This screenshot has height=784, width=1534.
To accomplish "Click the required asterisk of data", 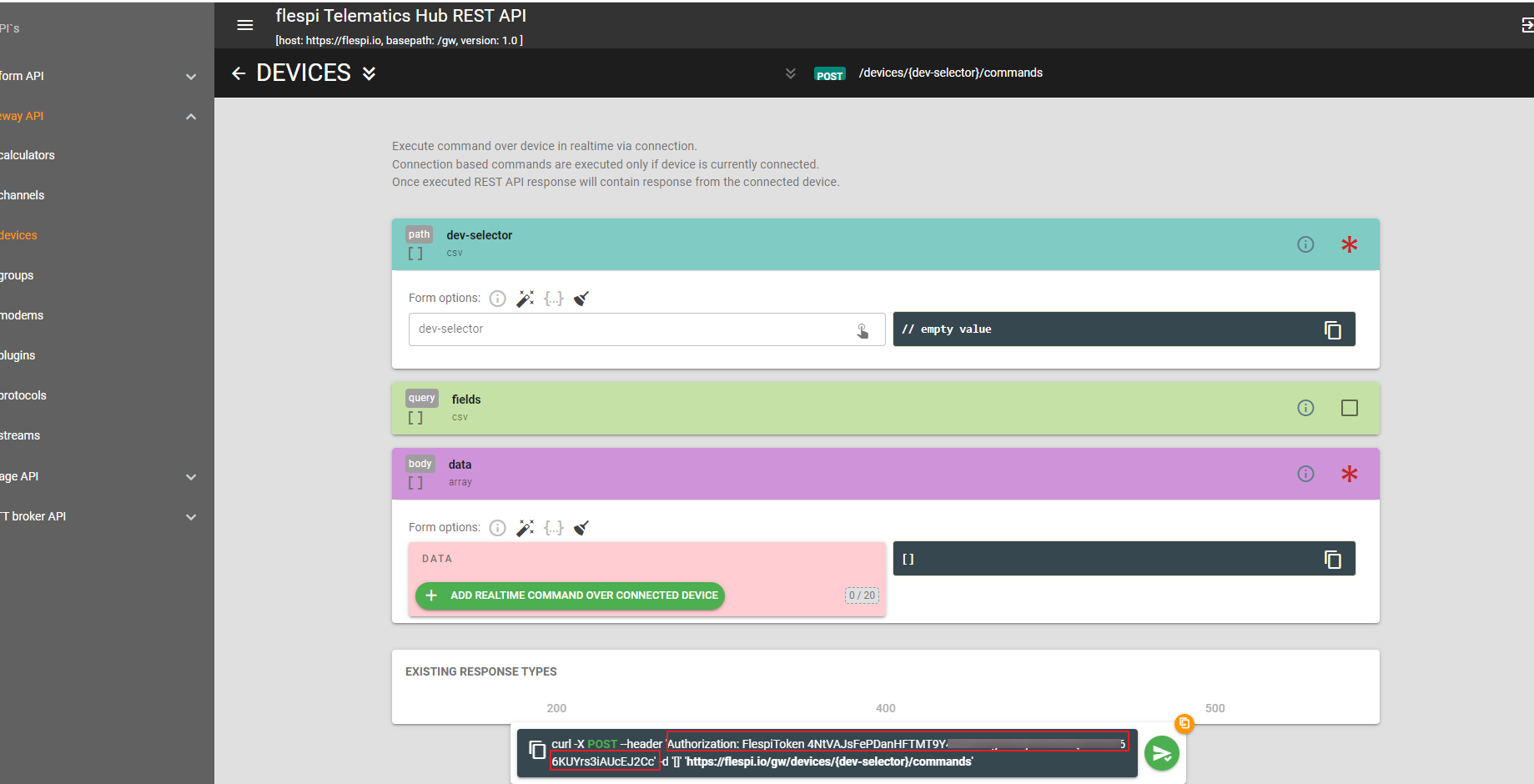I will coord(1349,474).
